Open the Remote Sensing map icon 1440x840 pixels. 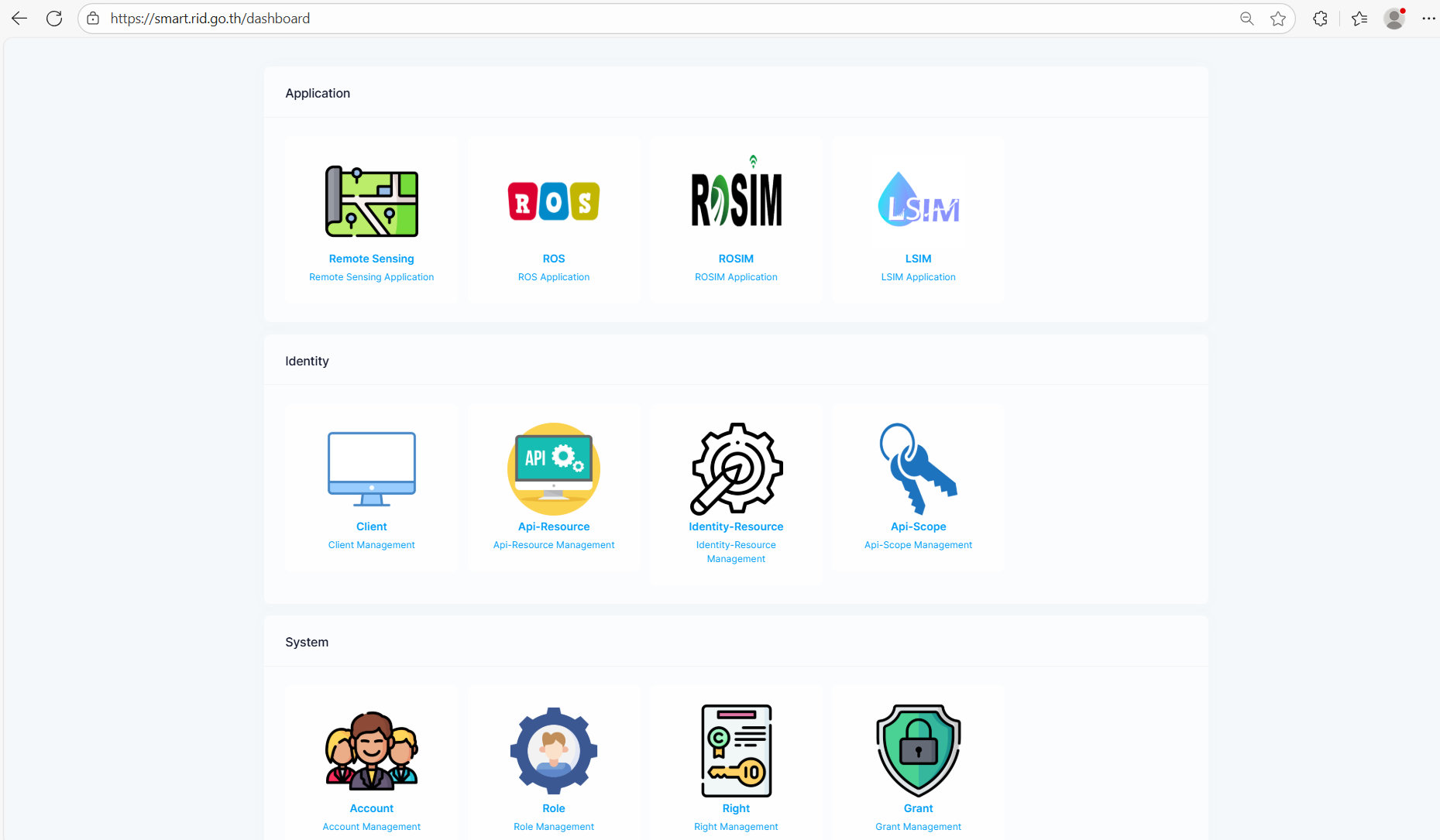[371, 201]
